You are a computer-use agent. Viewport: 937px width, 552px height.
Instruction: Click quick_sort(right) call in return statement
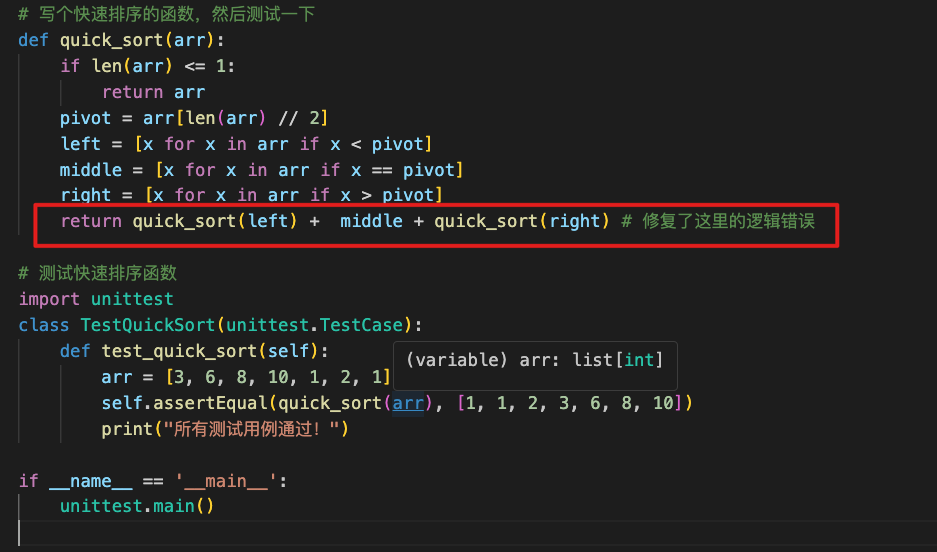521,221
